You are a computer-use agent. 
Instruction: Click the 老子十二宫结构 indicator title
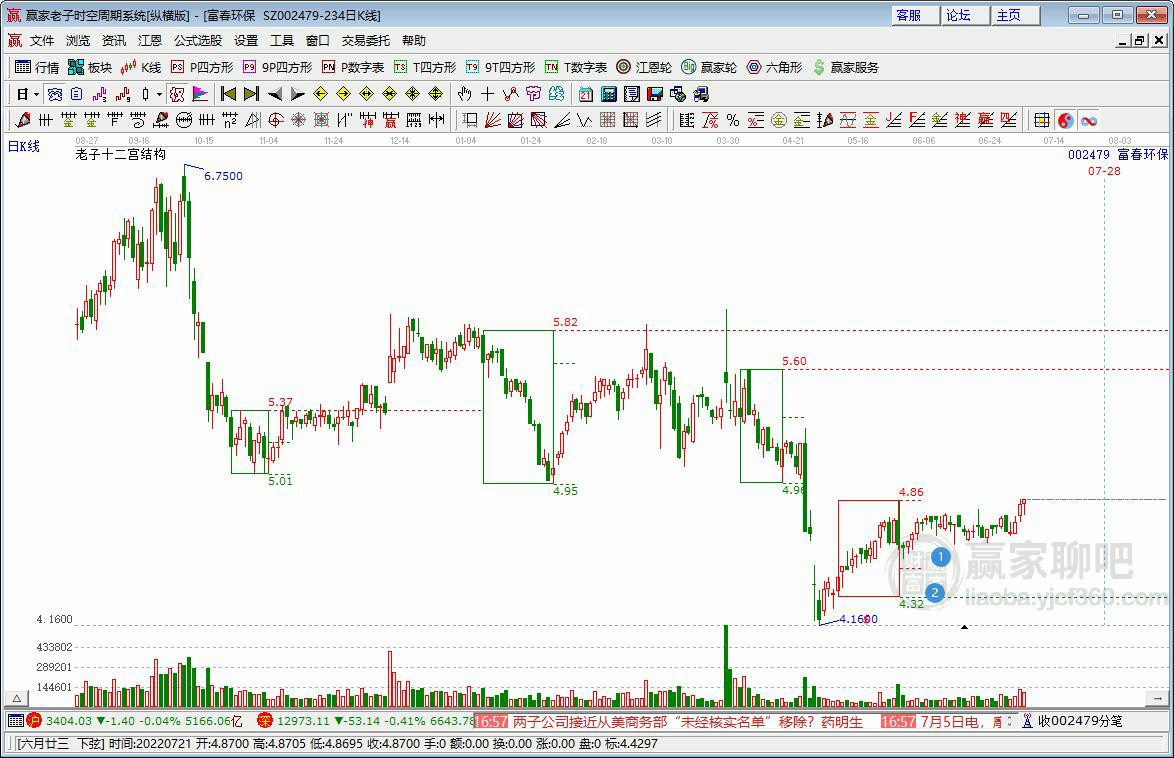[121, 154]
